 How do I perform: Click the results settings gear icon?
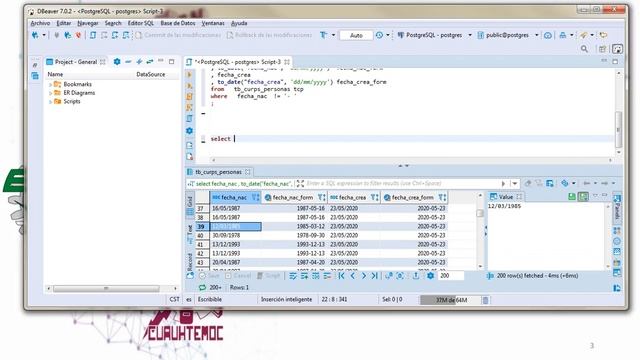430,276
